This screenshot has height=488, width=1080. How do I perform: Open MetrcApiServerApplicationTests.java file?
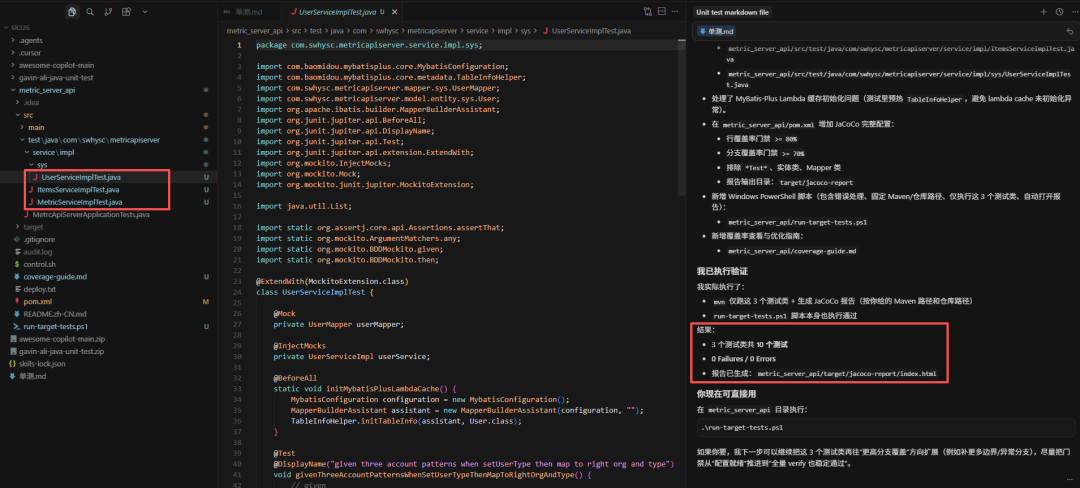click(x=91, y=214)
